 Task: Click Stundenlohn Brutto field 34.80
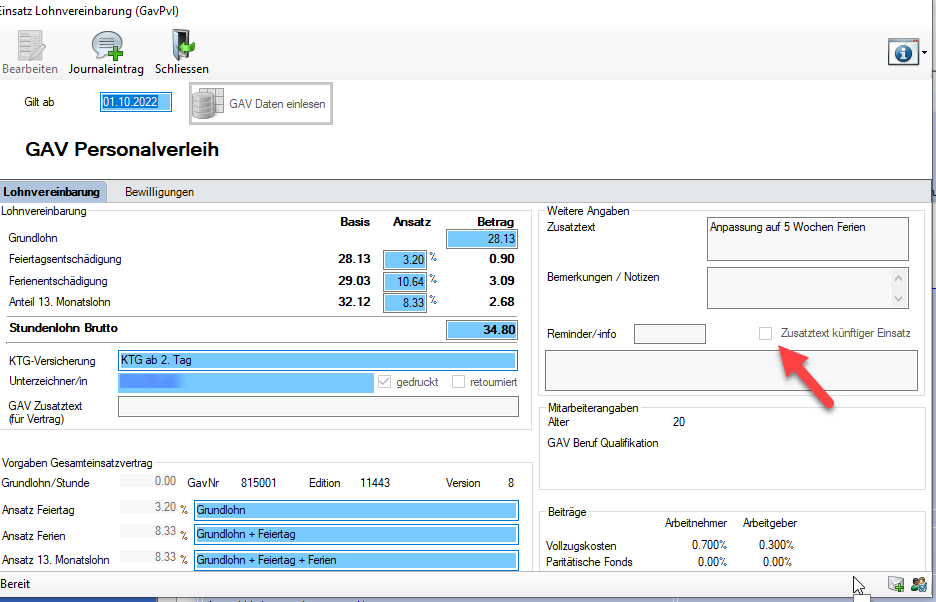point(482,330)
